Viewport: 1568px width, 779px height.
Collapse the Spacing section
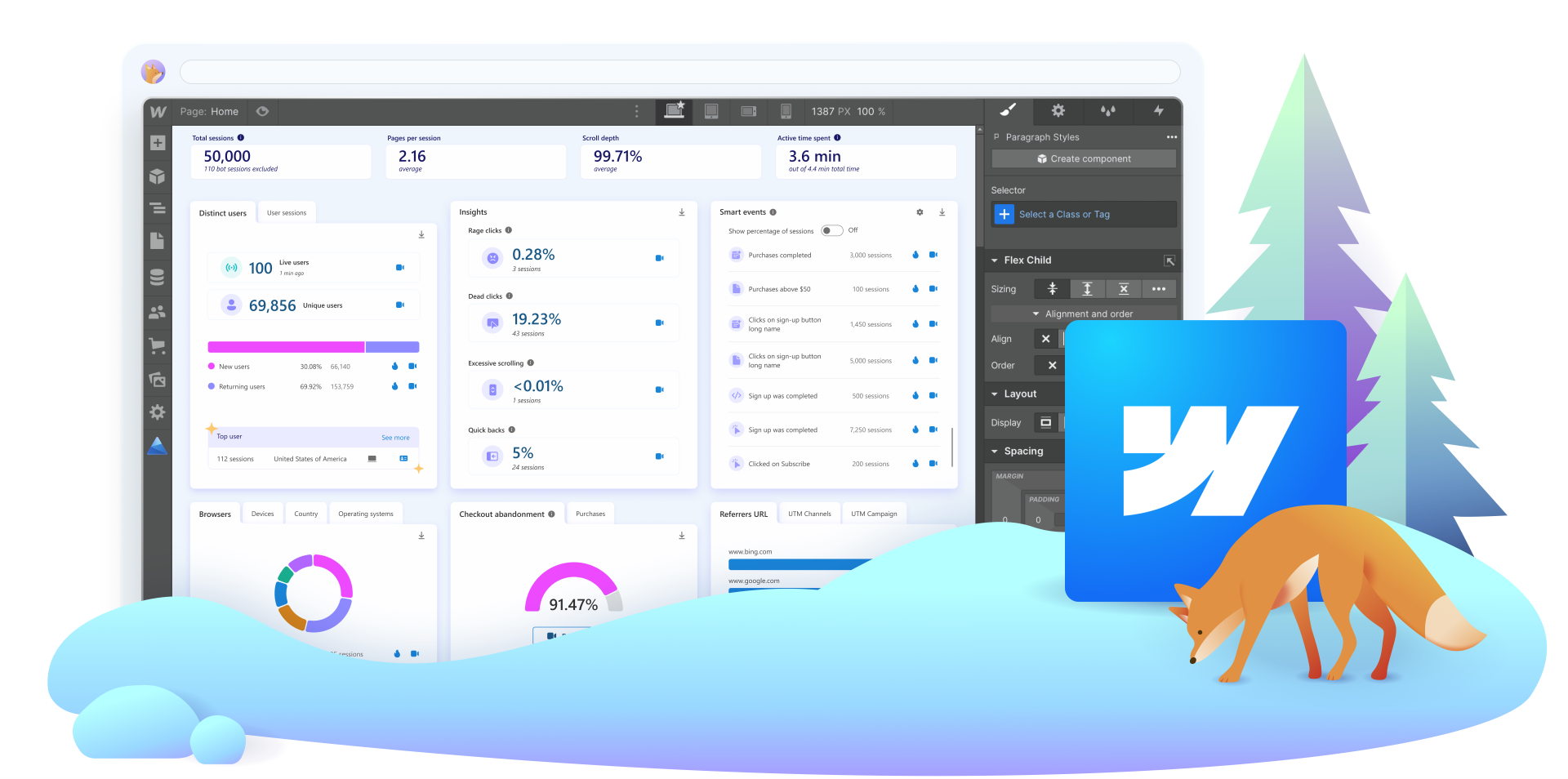click(x=994, y=451)
